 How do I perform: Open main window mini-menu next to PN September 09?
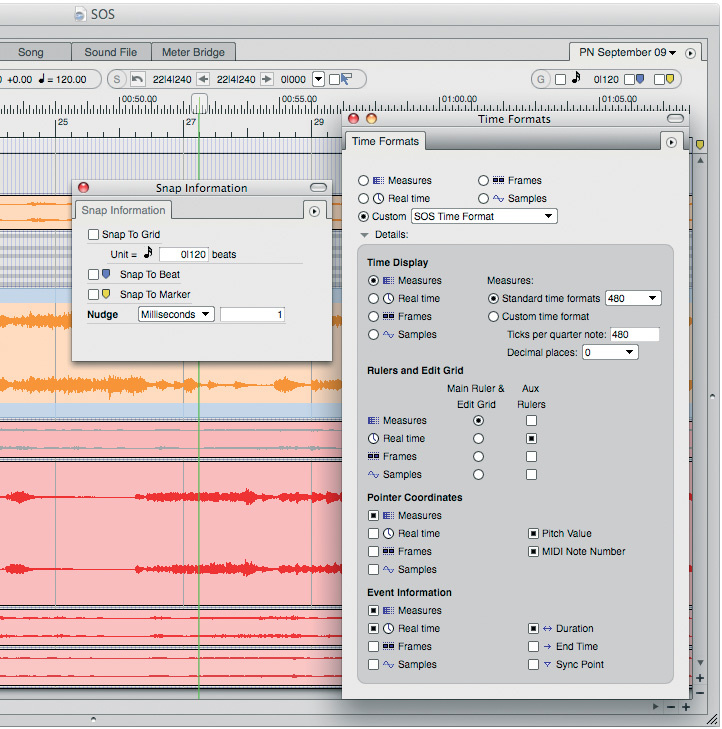point(690,53)
